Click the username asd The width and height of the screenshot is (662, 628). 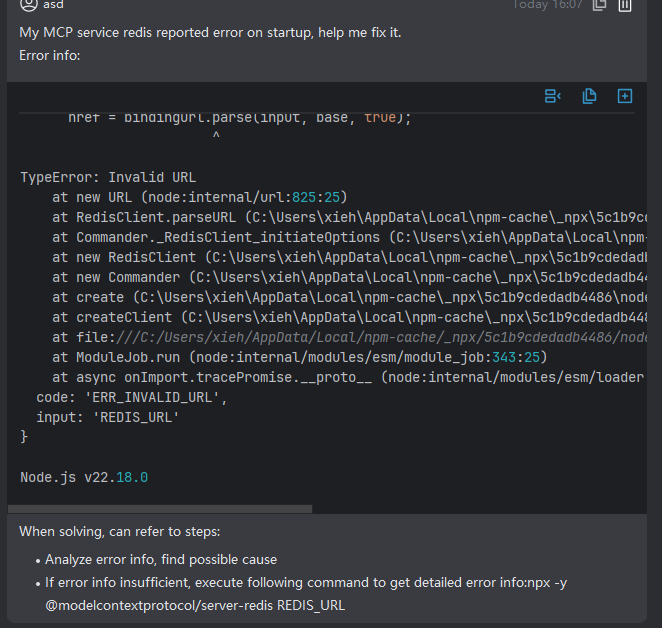click(x=54, y=5)
